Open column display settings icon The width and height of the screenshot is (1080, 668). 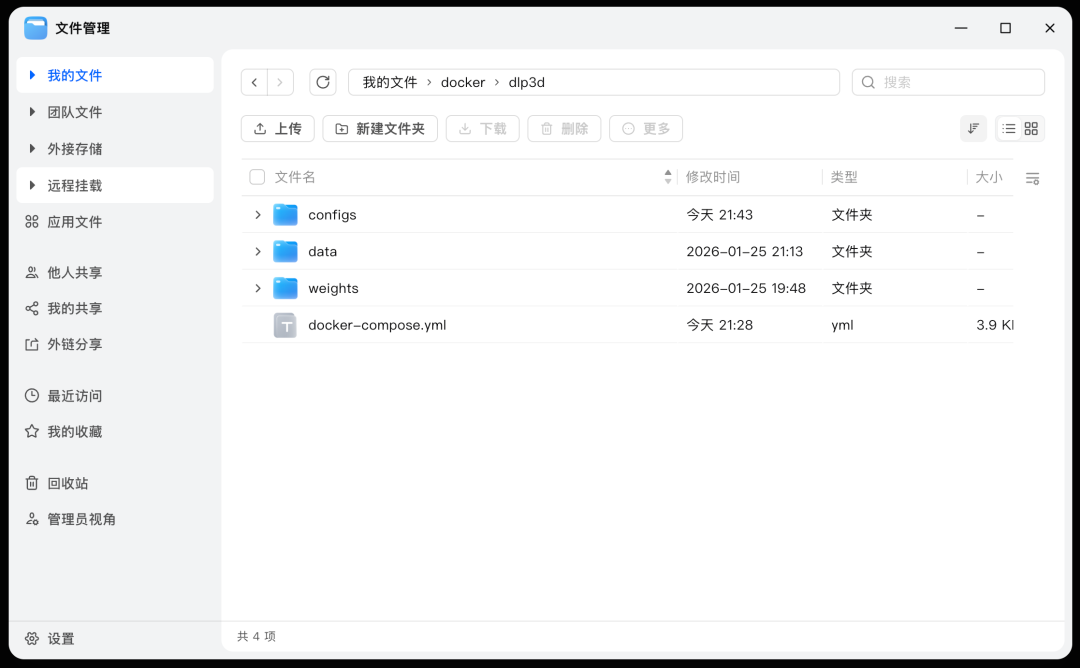1032,177
